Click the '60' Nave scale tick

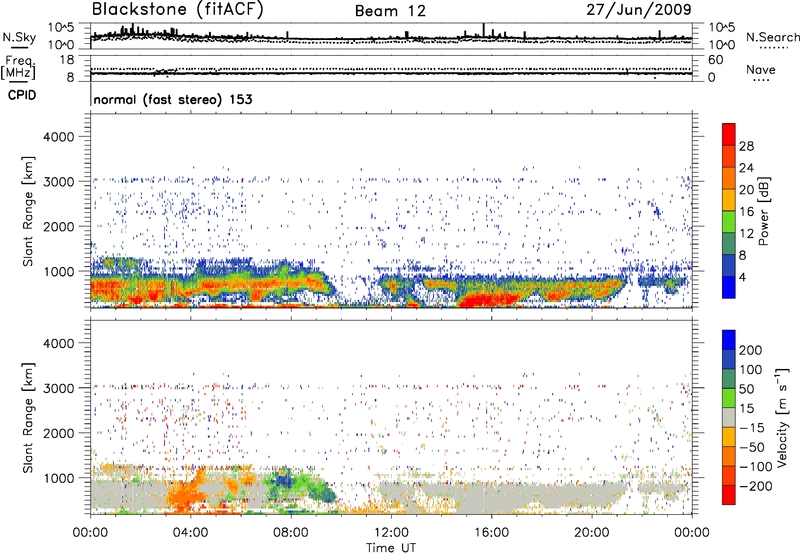(x=715, y=60)
